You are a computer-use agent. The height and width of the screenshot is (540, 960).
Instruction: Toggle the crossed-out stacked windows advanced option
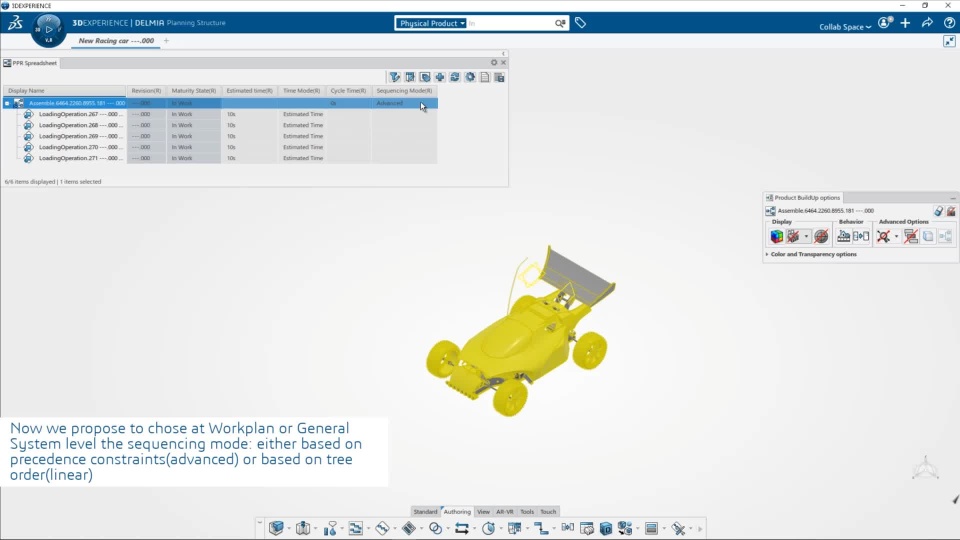pyautogui.click(x=911, y=236)
